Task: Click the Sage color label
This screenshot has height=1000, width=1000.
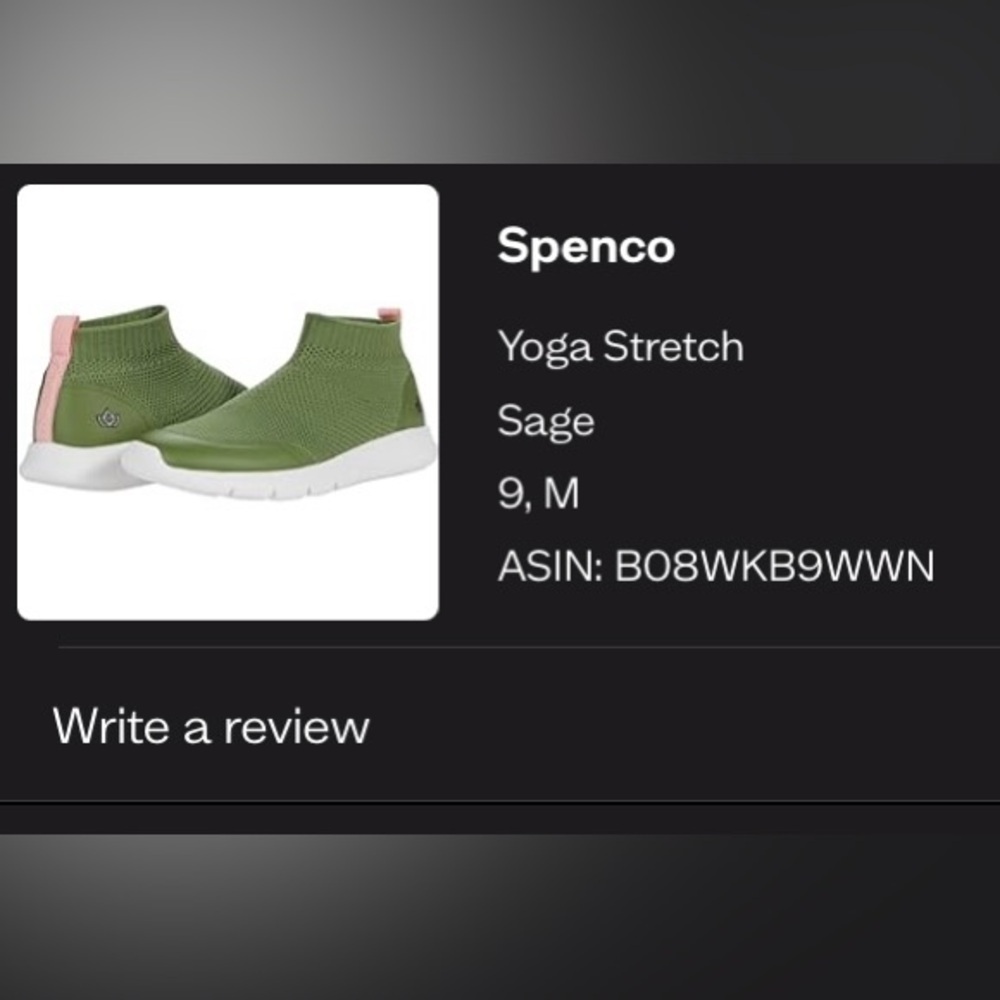Action: click(546, 421)
